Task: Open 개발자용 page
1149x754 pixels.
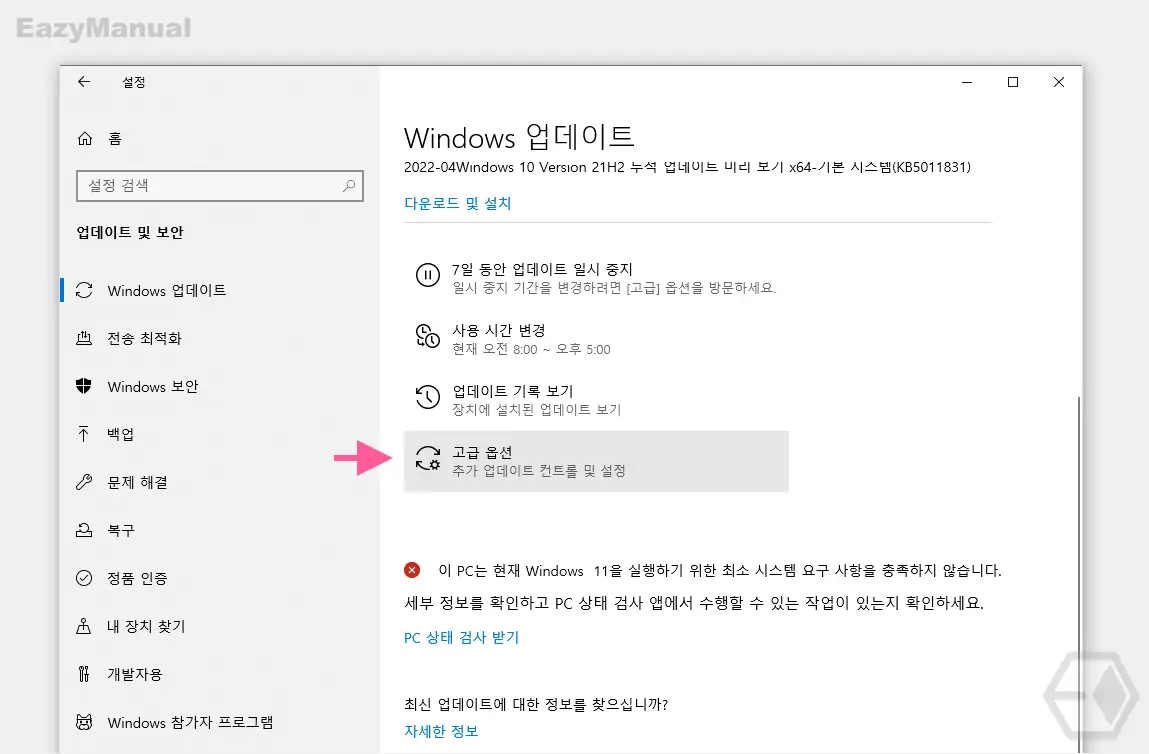Action: 219,674
